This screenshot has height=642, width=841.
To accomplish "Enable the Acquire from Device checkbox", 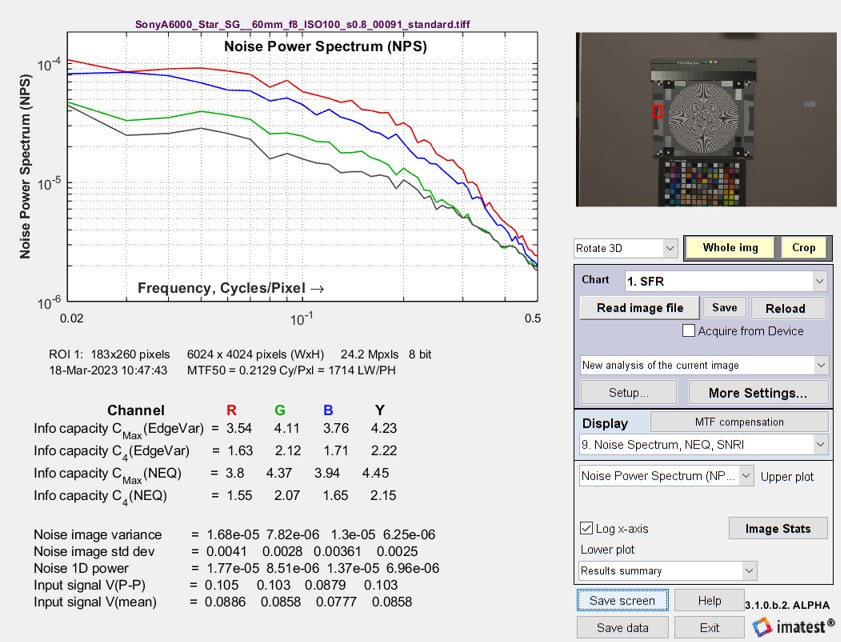I will pyautogui.click(x=688, y=330).
